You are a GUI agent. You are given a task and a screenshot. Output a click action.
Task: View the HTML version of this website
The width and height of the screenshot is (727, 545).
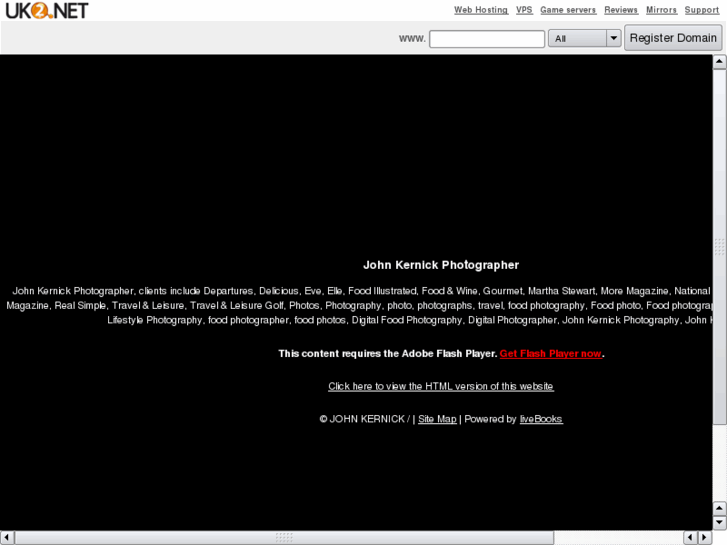(x=440, y=386)
